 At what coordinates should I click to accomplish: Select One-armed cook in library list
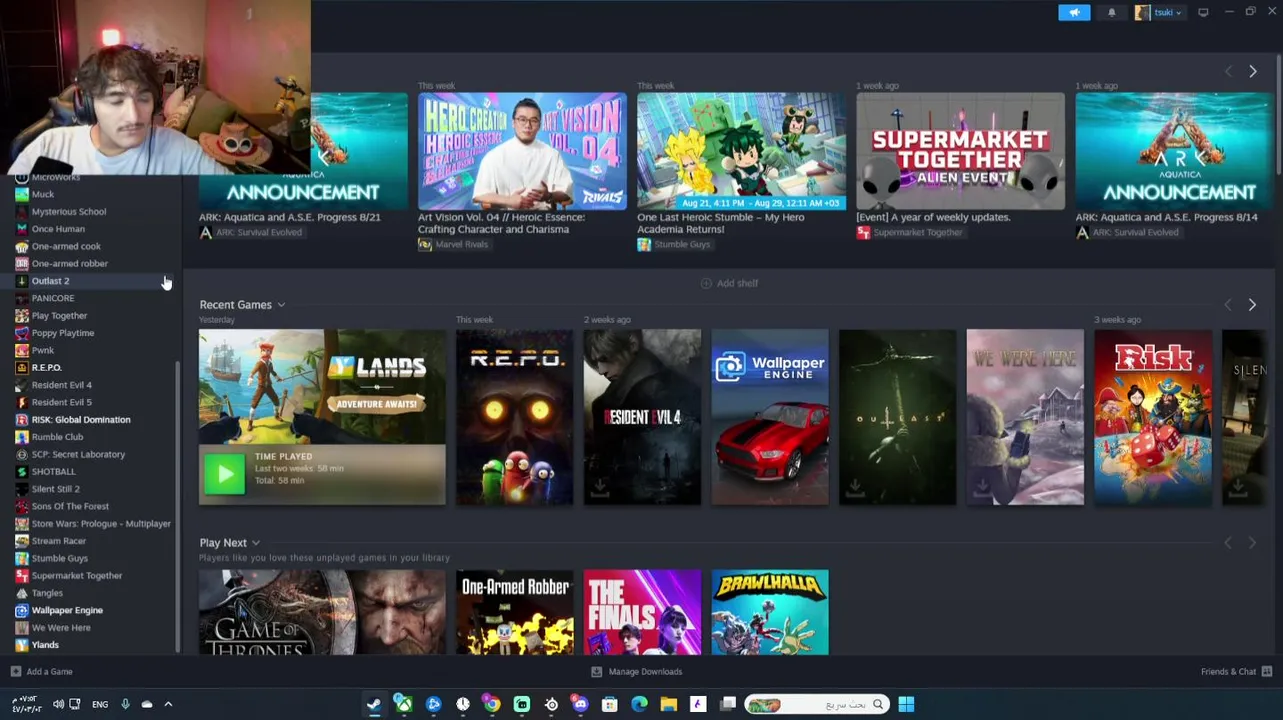click(66, 246)
